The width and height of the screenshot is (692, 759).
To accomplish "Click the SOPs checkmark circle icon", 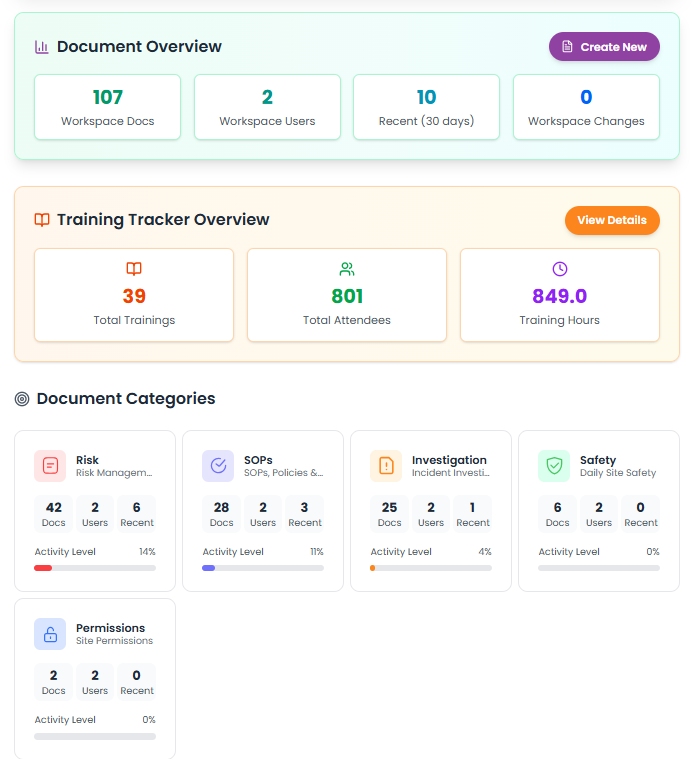I will coord(218,466).
